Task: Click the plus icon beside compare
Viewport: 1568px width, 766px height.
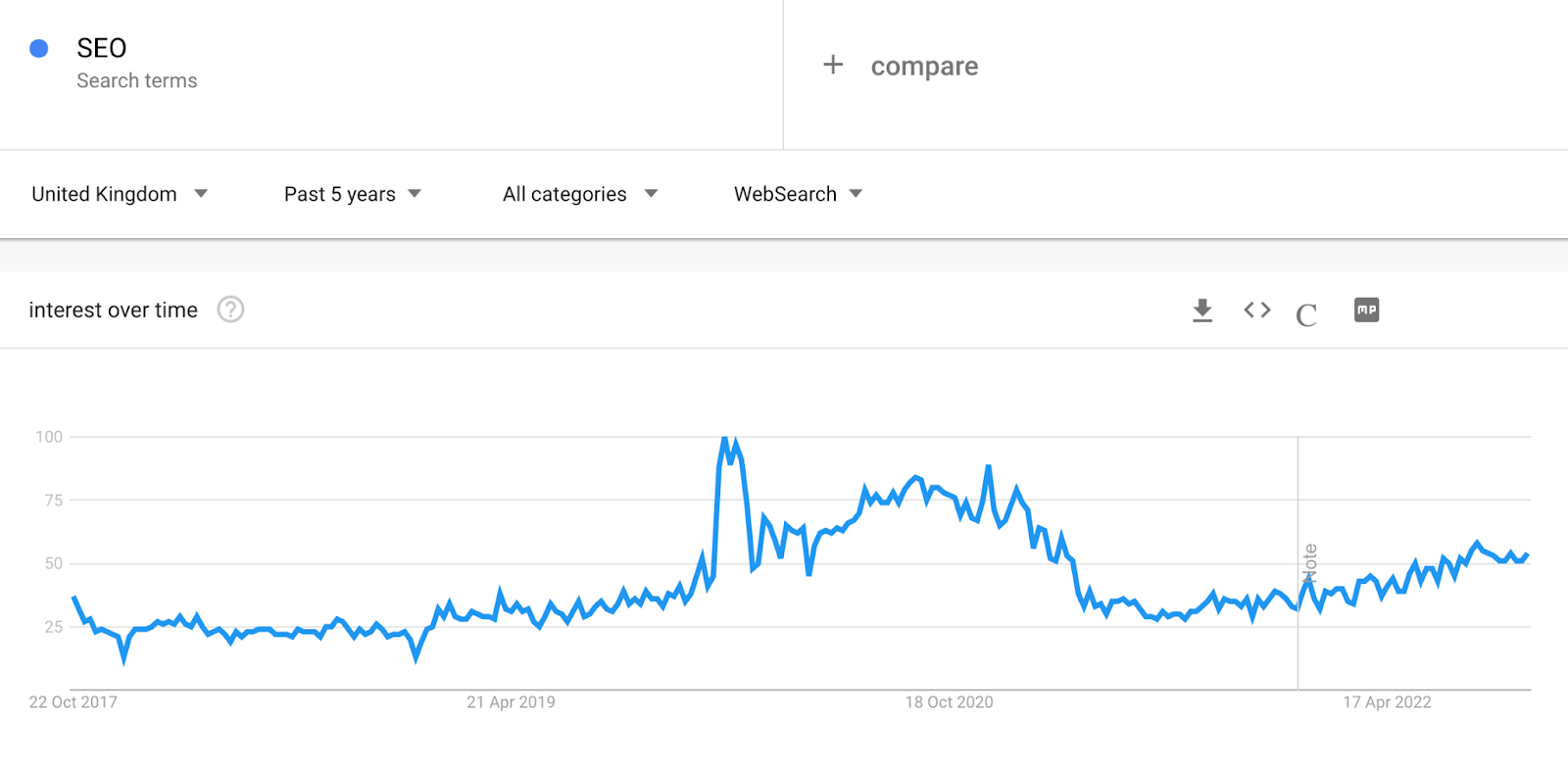Action: pos(833,65)
